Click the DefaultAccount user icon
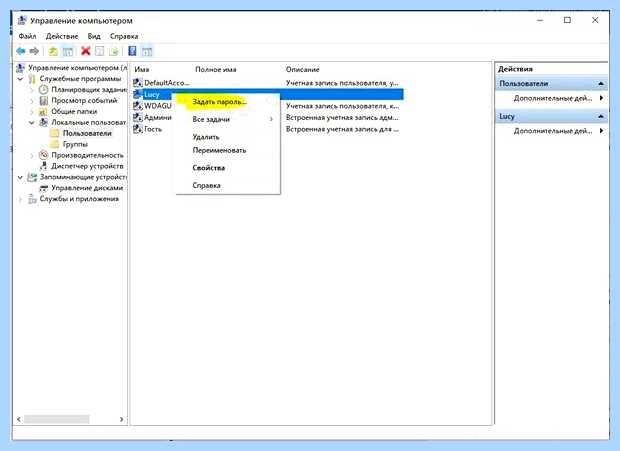Screen dimensions: 620x451 tap(138, 83)
